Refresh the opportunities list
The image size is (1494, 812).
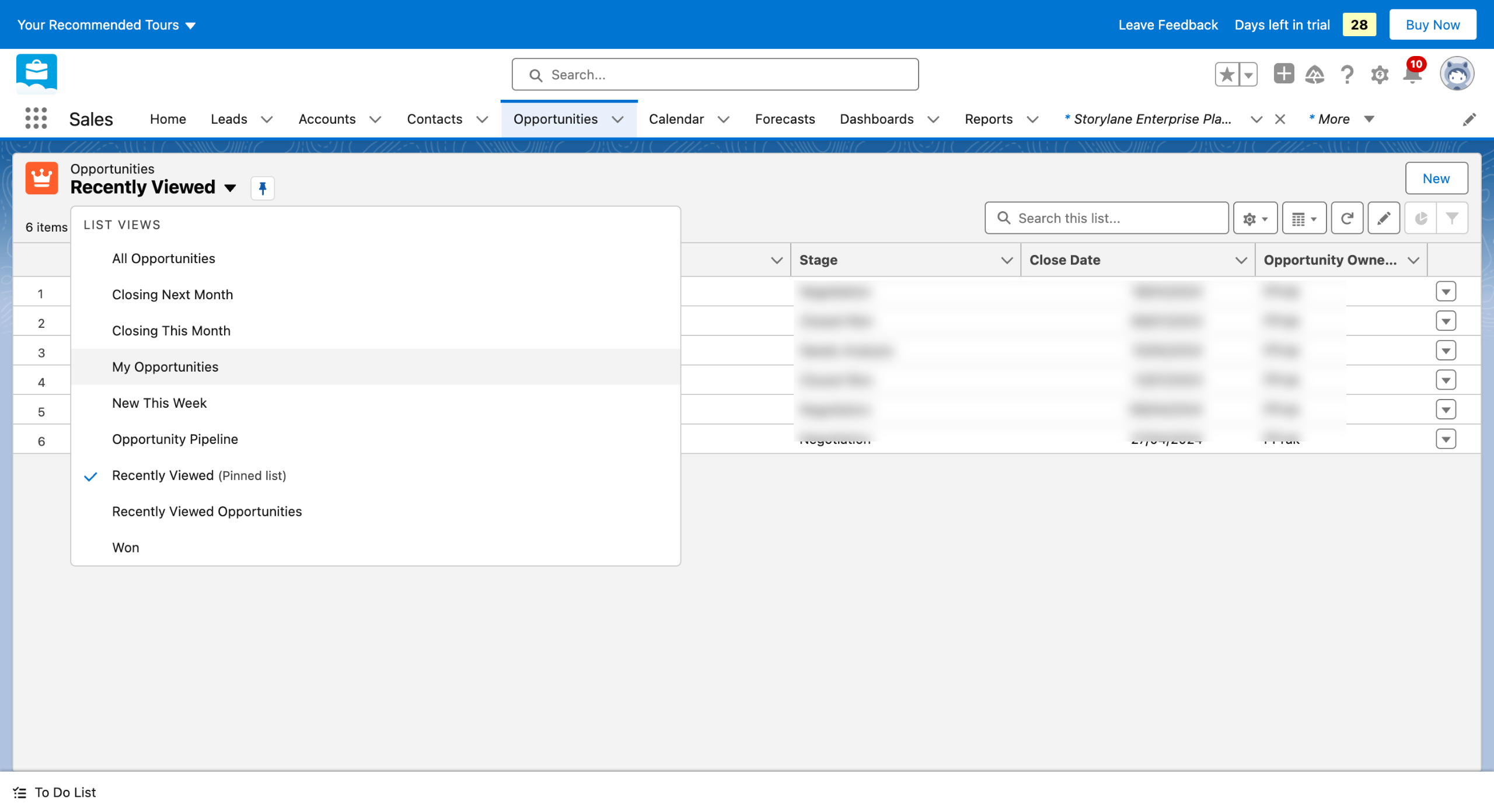coord(1347,218)
